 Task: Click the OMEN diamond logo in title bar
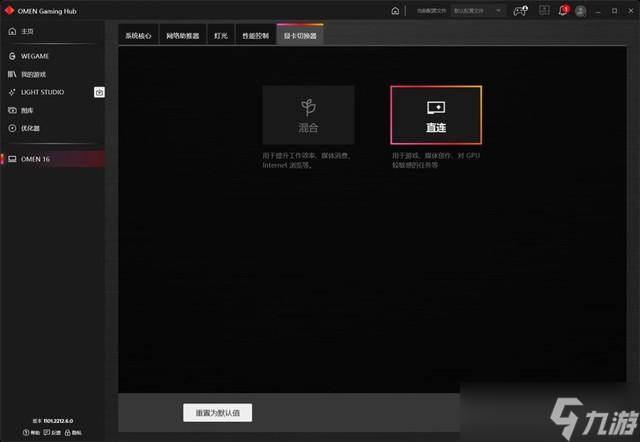pos(9,11)
